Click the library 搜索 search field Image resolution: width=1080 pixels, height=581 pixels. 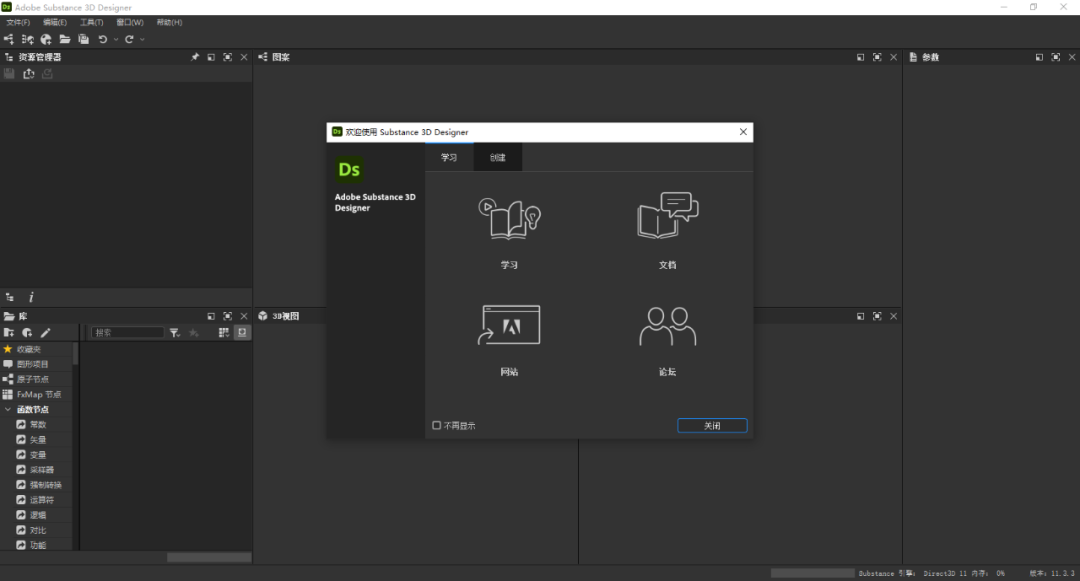127,332
